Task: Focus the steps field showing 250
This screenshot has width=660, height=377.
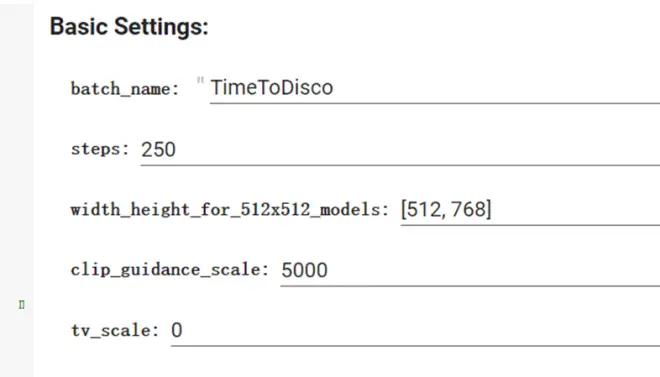Action: [400, 149]
